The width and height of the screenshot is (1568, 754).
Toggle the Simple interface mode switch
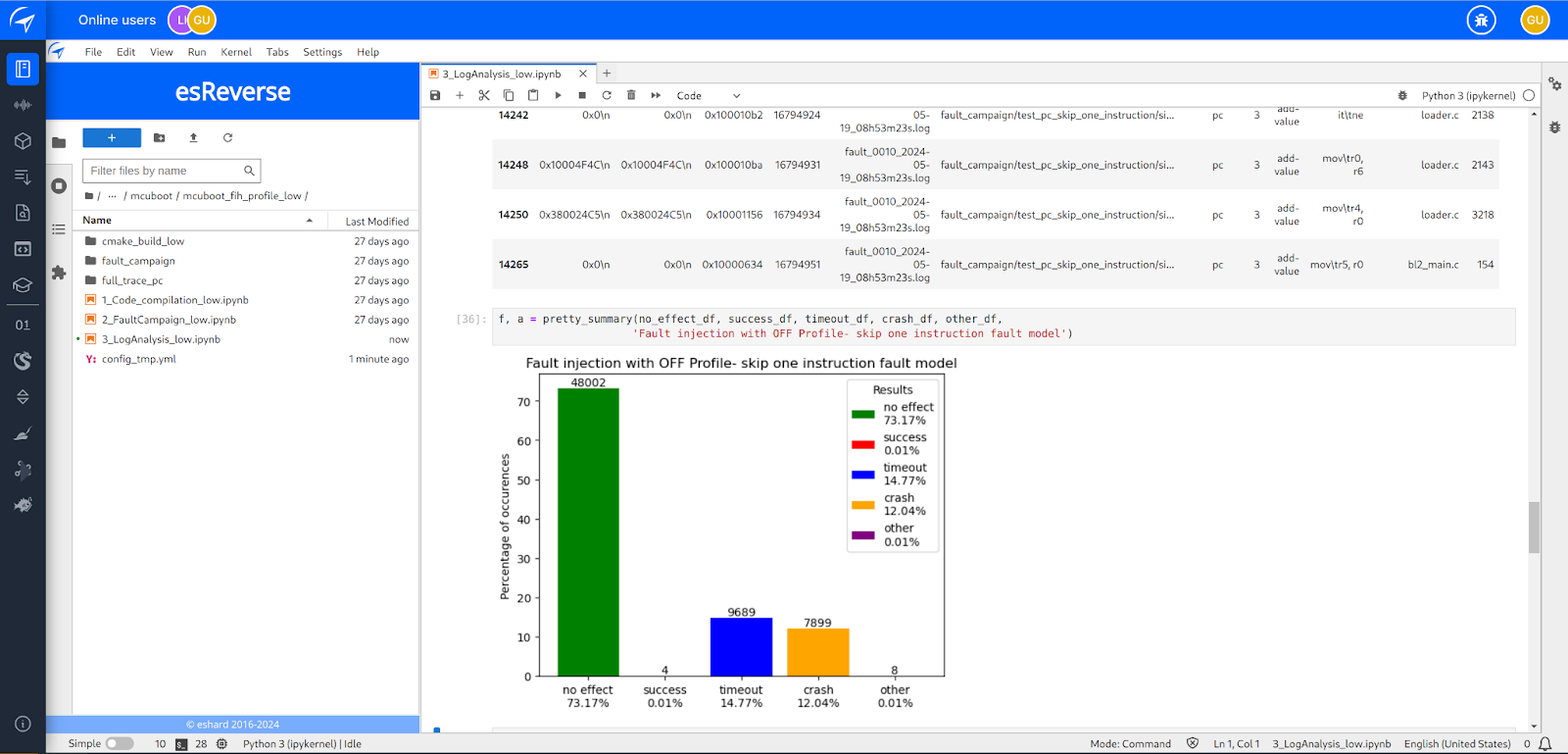click(x=119, y=744)
